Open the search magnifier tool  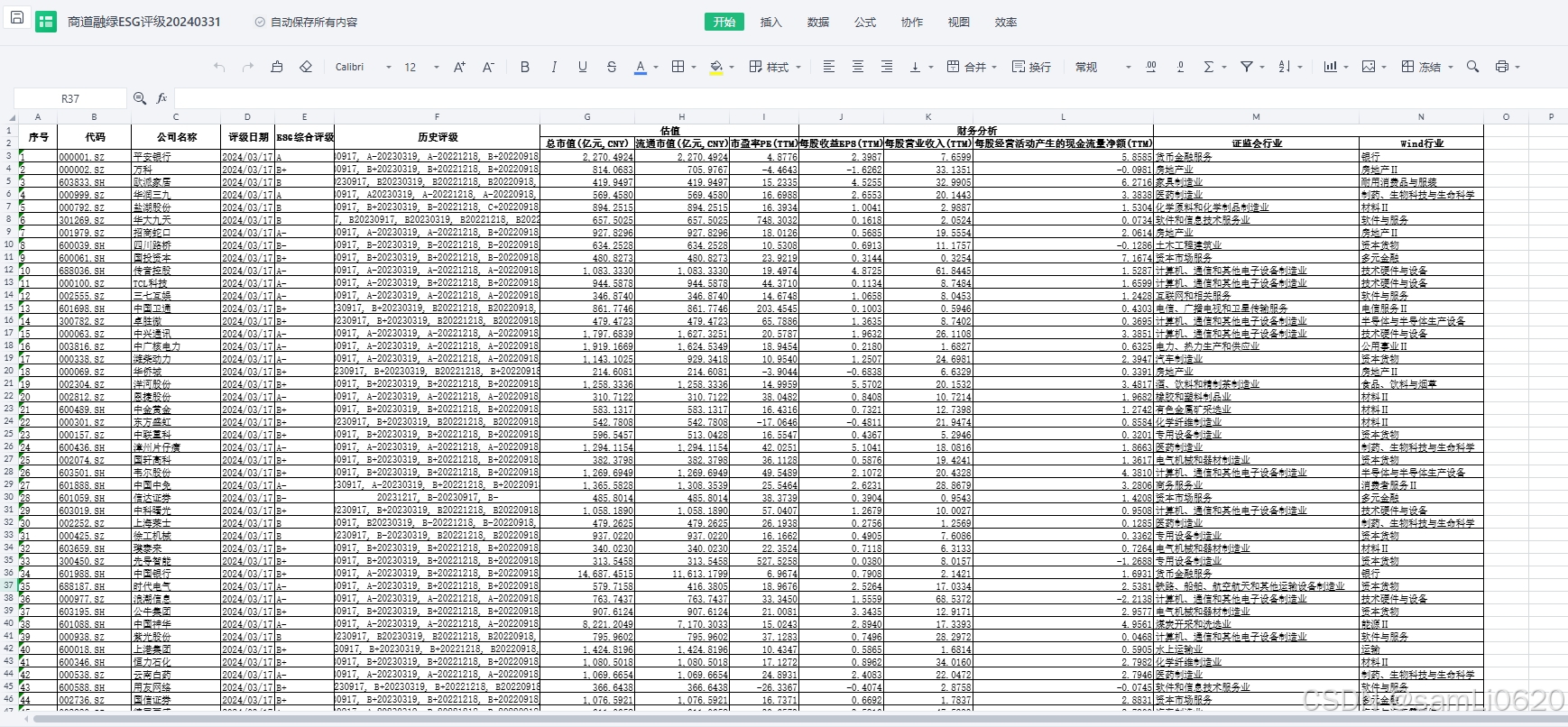(1472, 67)
